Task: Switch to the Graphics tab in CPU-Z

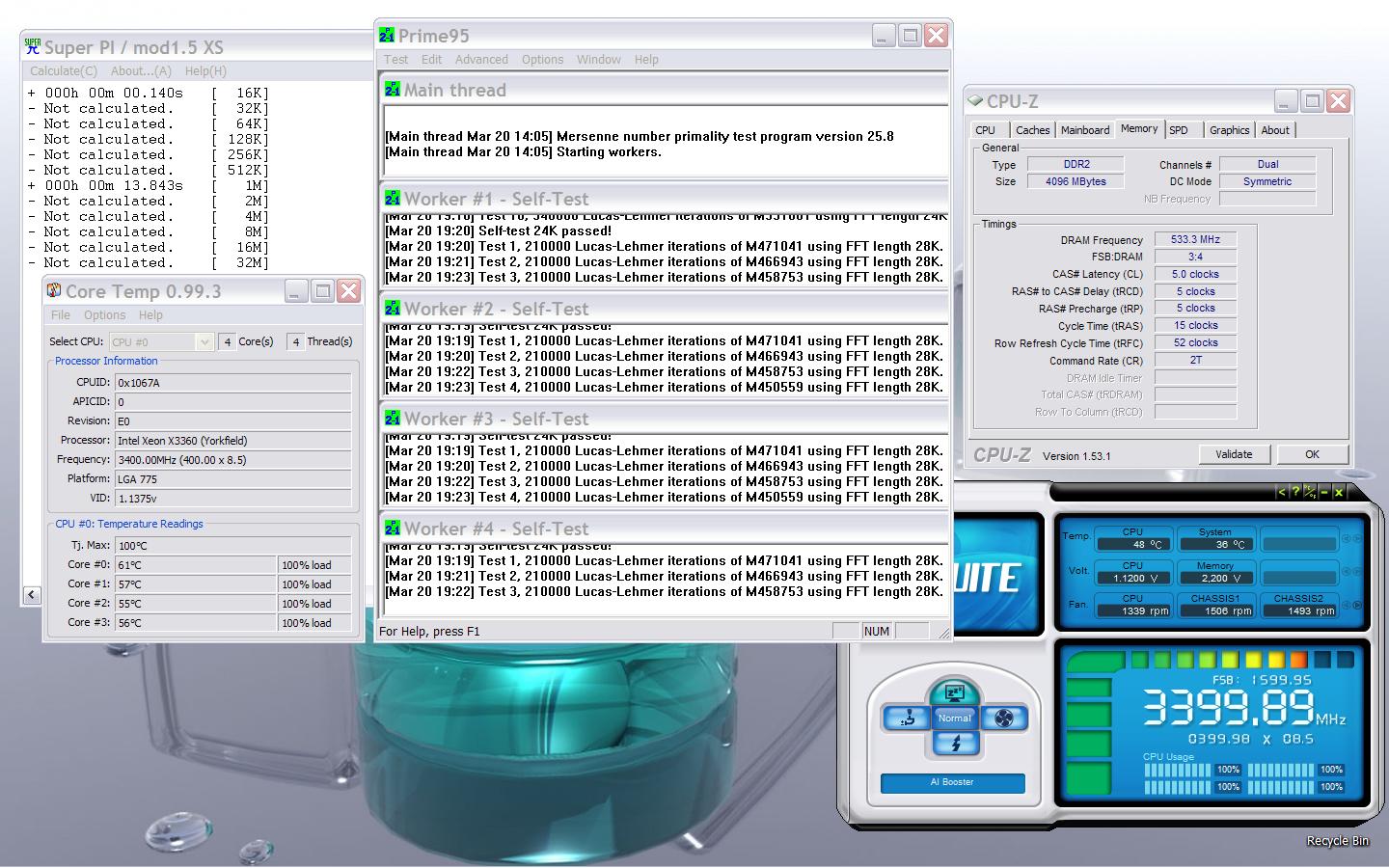Action: click(1229, 130)
